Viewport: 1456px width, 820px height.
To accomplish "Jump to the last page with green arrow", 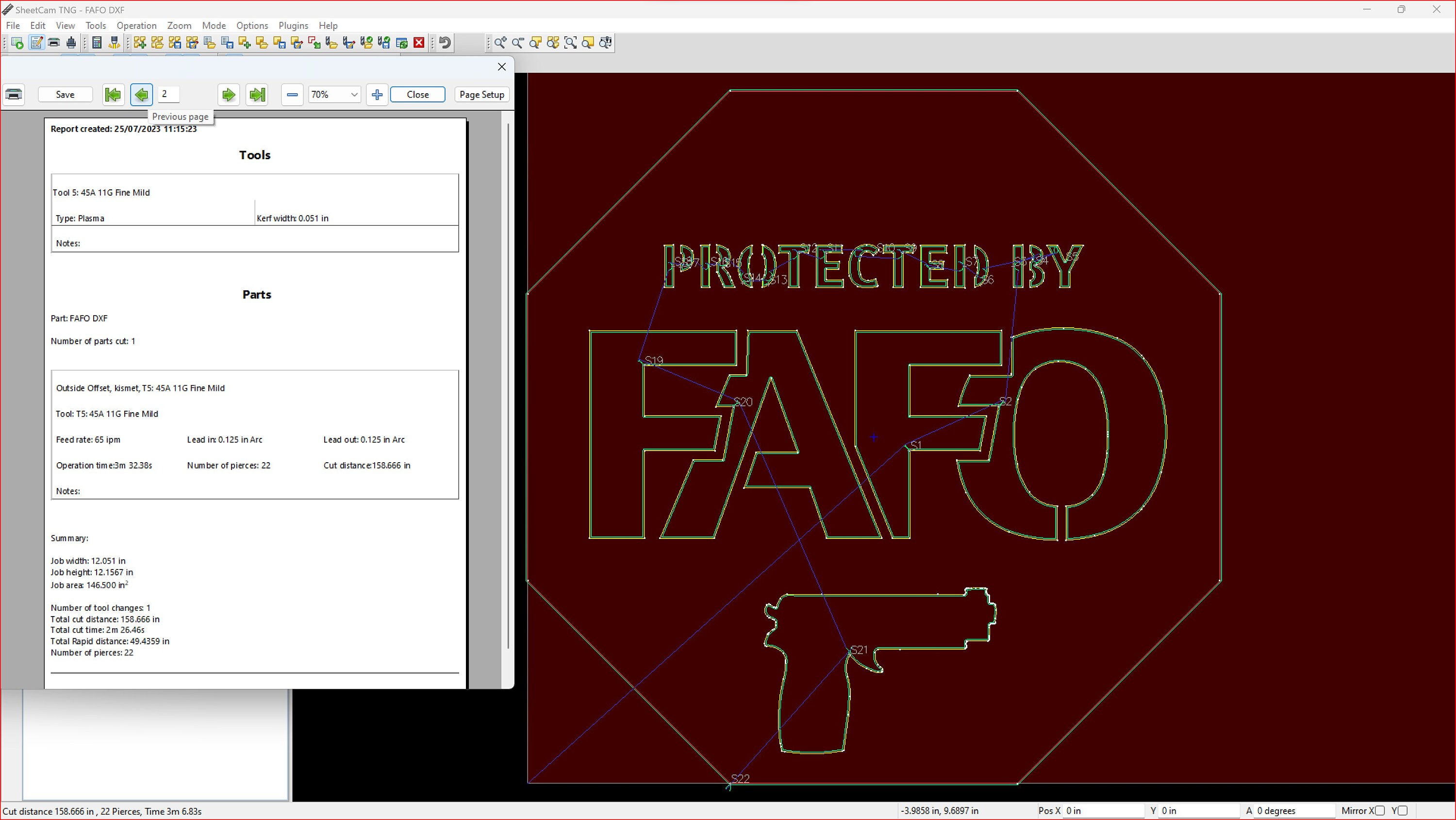I will click(x=257, y=95).
